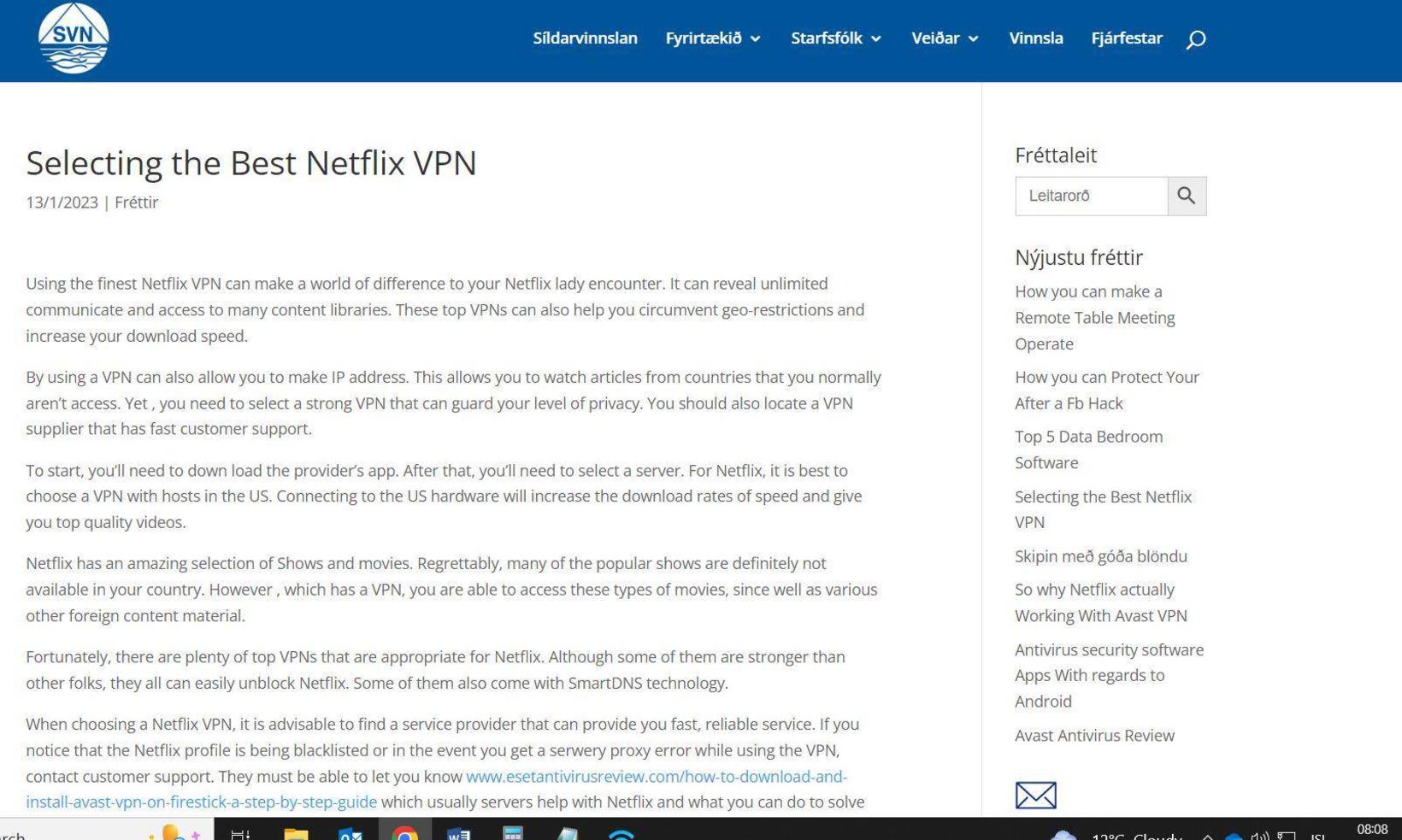The image size is (1402, 840).
Task: Open the site search magnifier in the navigation
Action: (x=1196, y=38)
